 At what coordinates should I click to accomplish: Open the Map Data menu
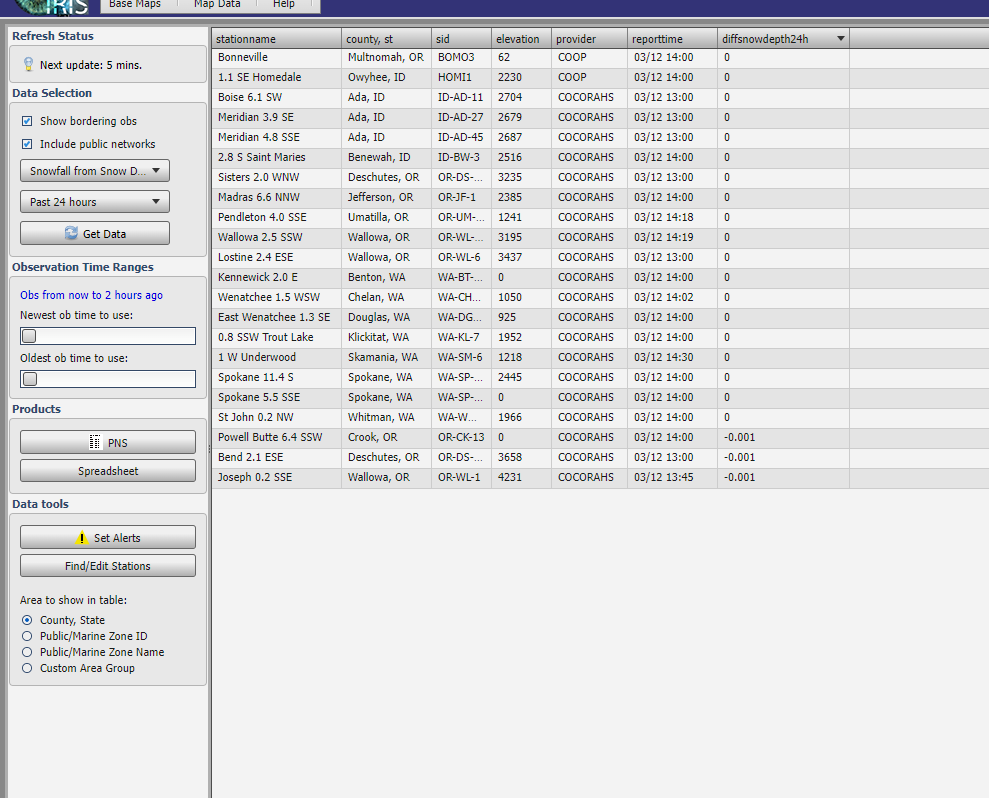(x=217, y=5)
